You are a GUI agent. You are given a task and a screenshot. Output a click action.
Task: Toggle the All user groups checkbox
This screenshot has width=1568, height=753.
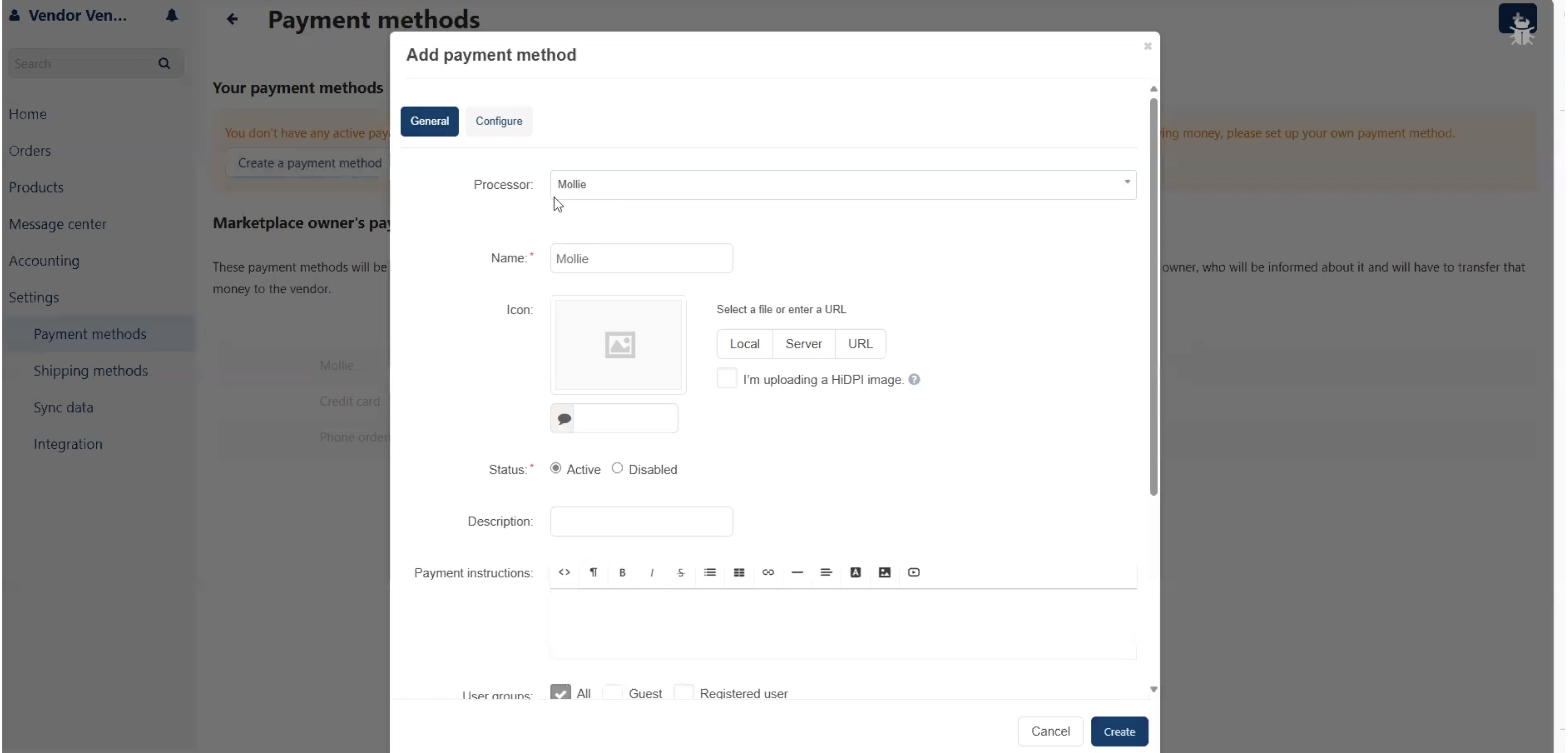point(561,693)
